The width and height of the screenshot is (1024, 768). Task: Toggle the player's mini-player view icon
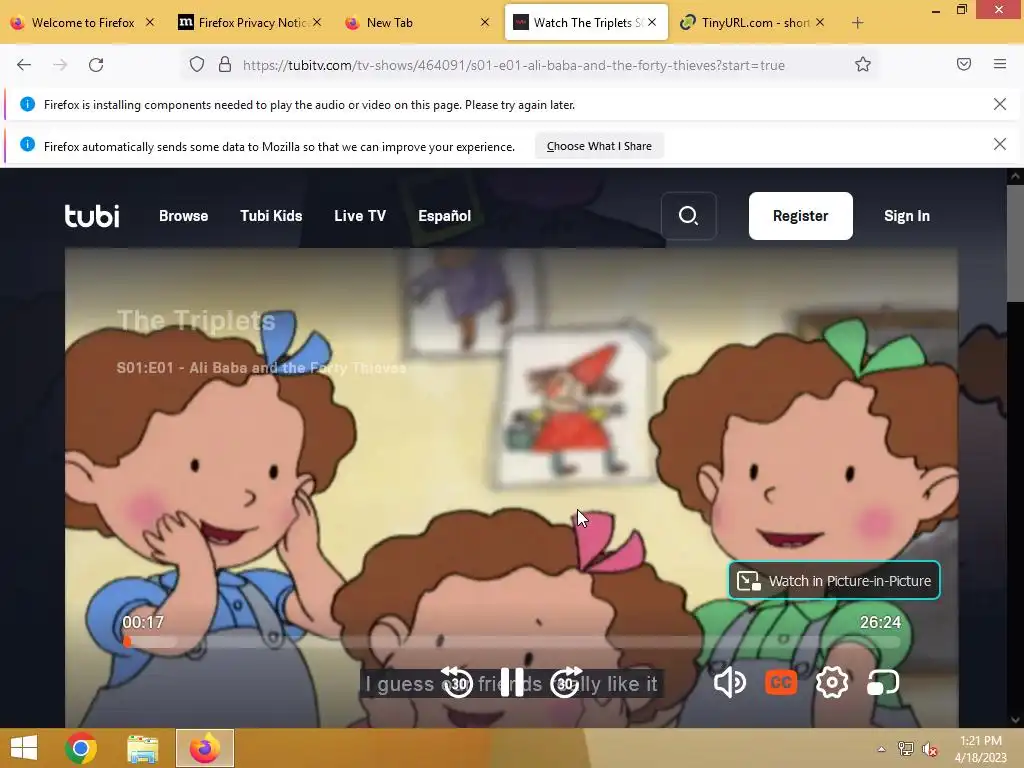click(x=883, y=683)
